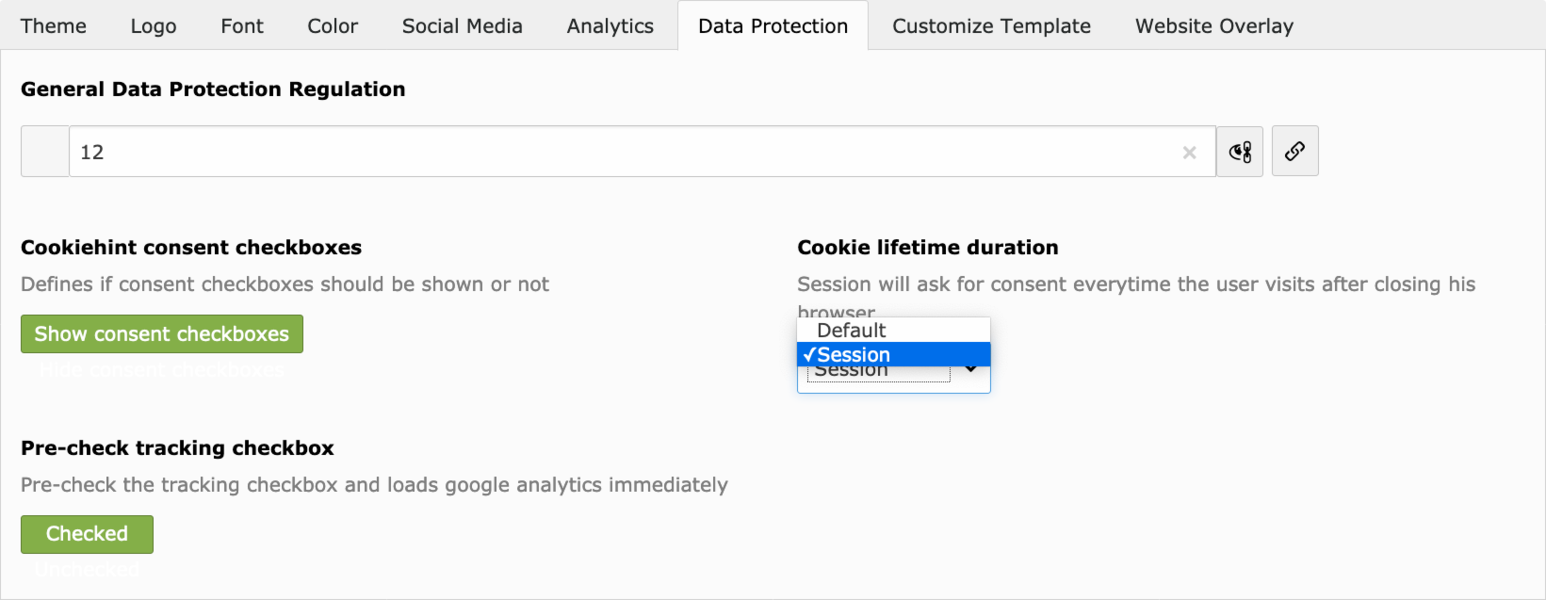The width and height of the screenshot is (1546, 600).
Task: Choose the faded Unchecked tracking option
Action: tap(87, 569)
